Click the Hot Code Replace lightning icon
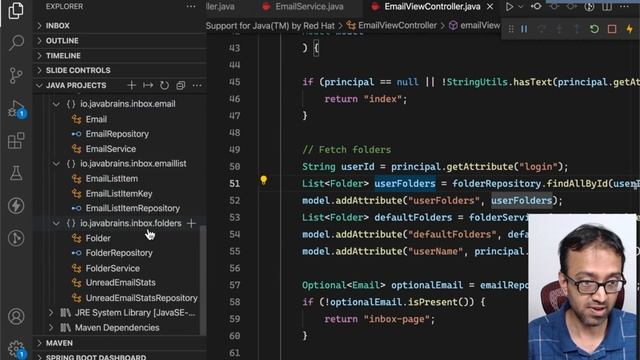640x360 pixels. pyautogui.click(x=629, y=29)
